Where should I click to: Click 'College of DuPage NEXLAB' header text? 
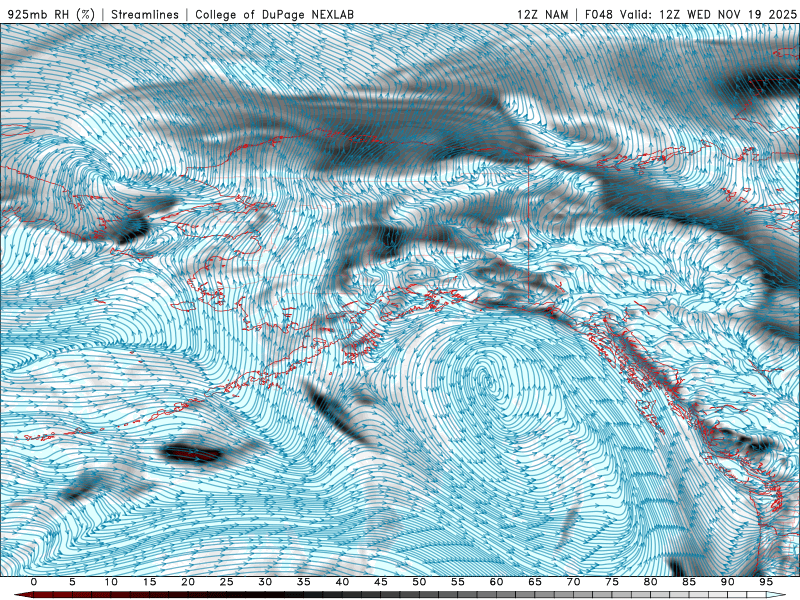(x=274, y=14)
